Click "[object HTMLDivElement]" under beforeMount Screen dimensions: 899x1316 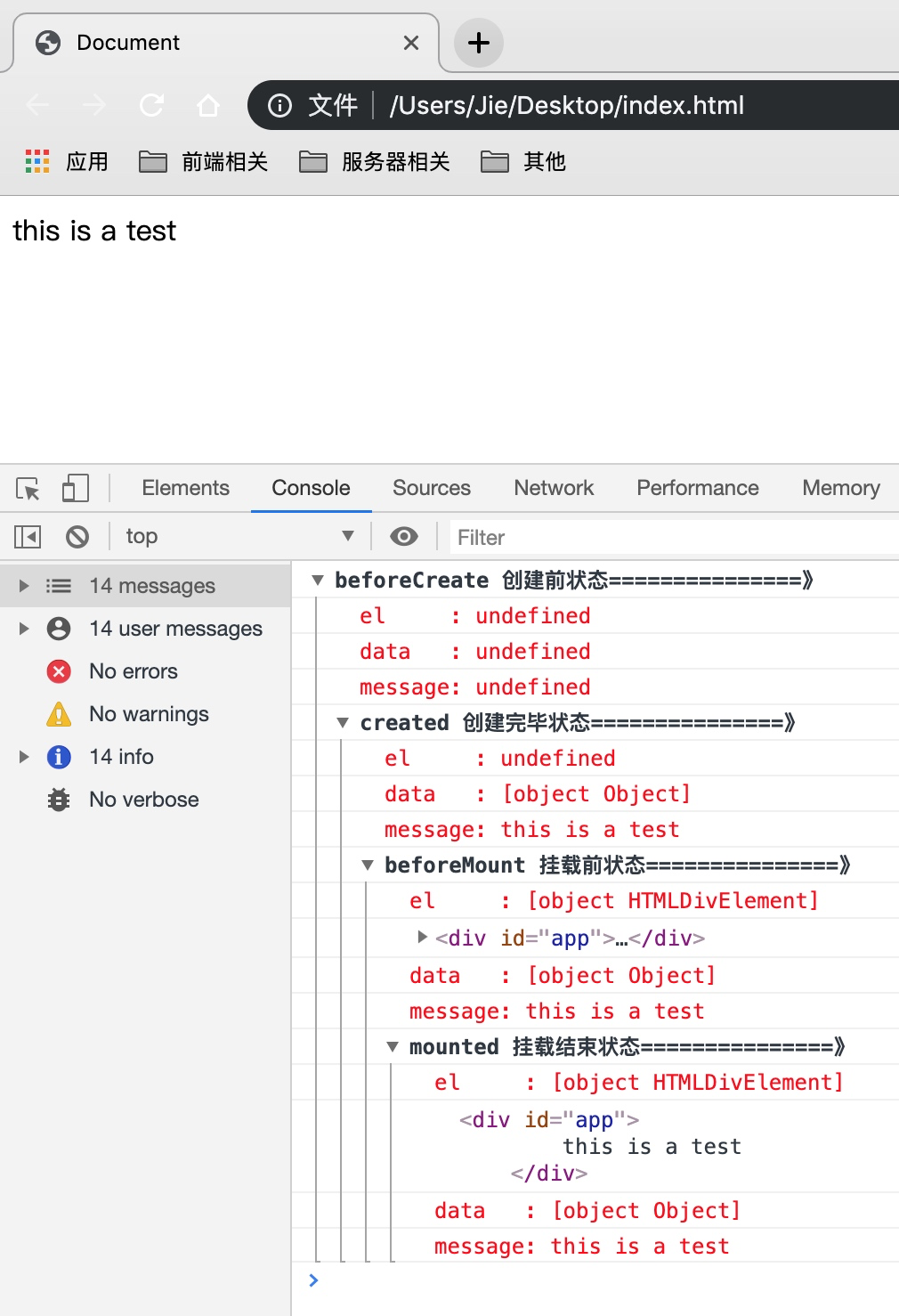(673, 901)
